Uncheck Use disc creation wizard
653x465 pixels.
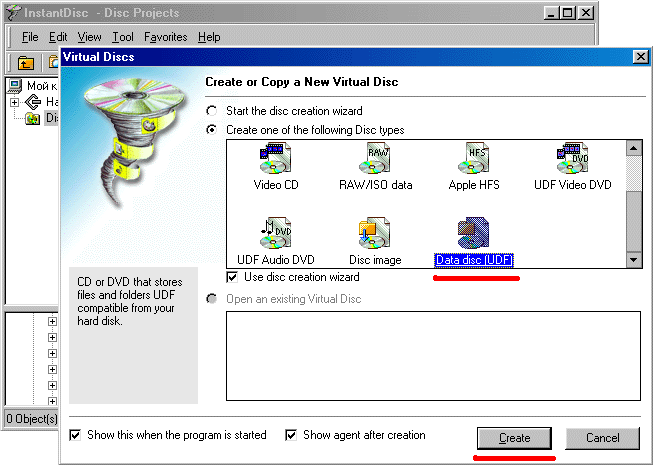click(x=232, y=277)
